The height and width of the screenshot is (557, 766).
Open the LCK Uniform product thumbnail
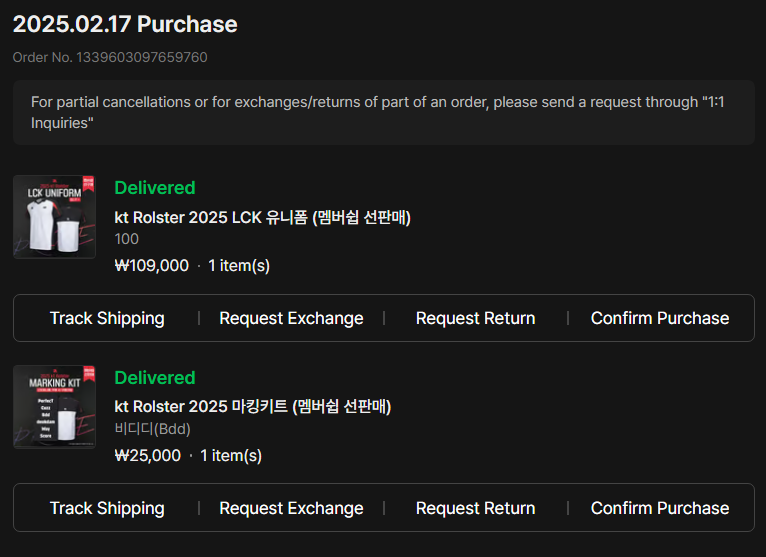[x=54, y=217]
